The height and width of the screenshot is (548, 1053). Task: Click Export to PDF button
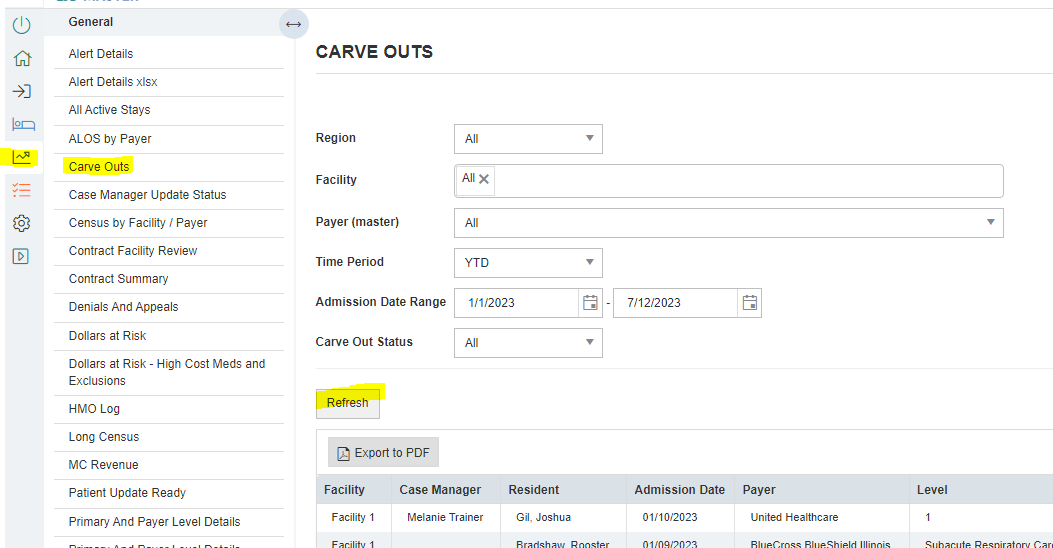click(x=383, y=453)
